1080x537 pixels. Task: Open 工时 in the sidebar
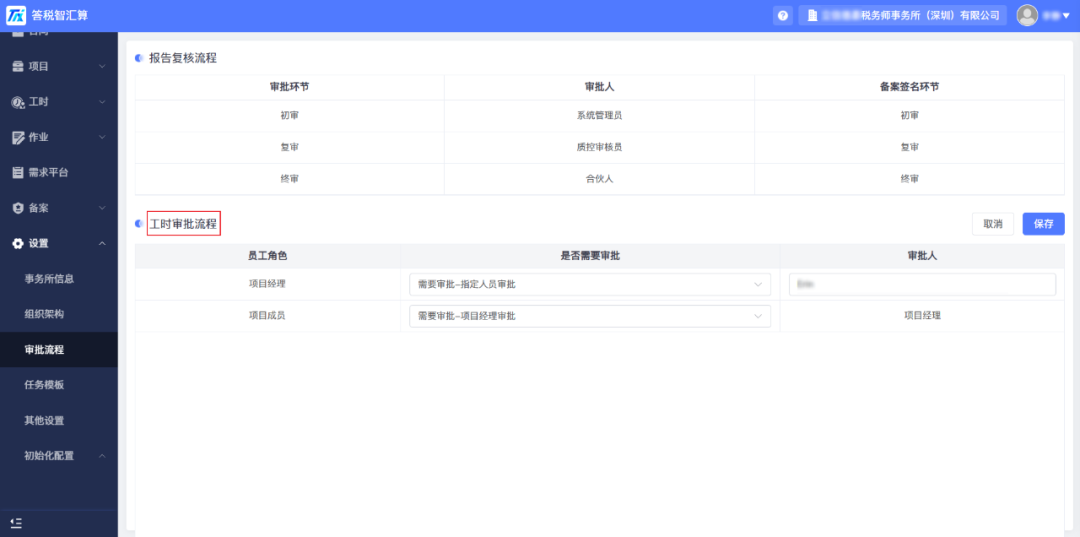[x=39, y=102]
